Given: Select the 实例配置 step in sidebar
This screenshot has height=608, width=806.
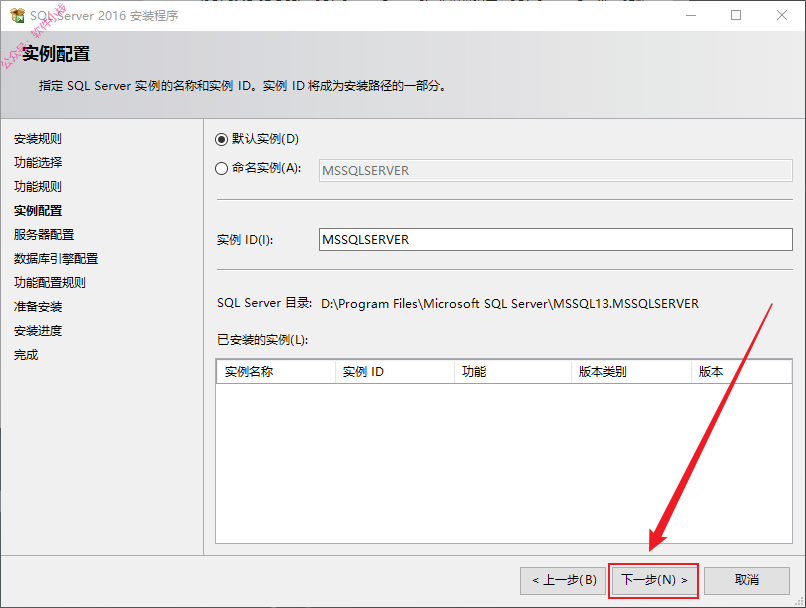Looking at the screenshot, I should [x=38, y=211].
